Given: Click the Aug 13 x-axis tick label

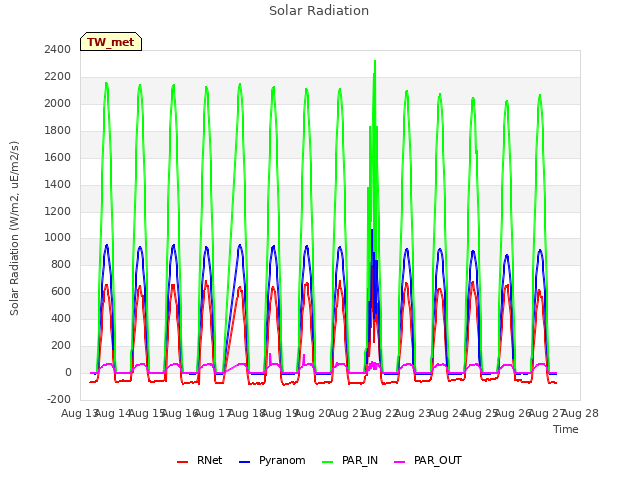Looking at the screenshot, I should (79, 413).
